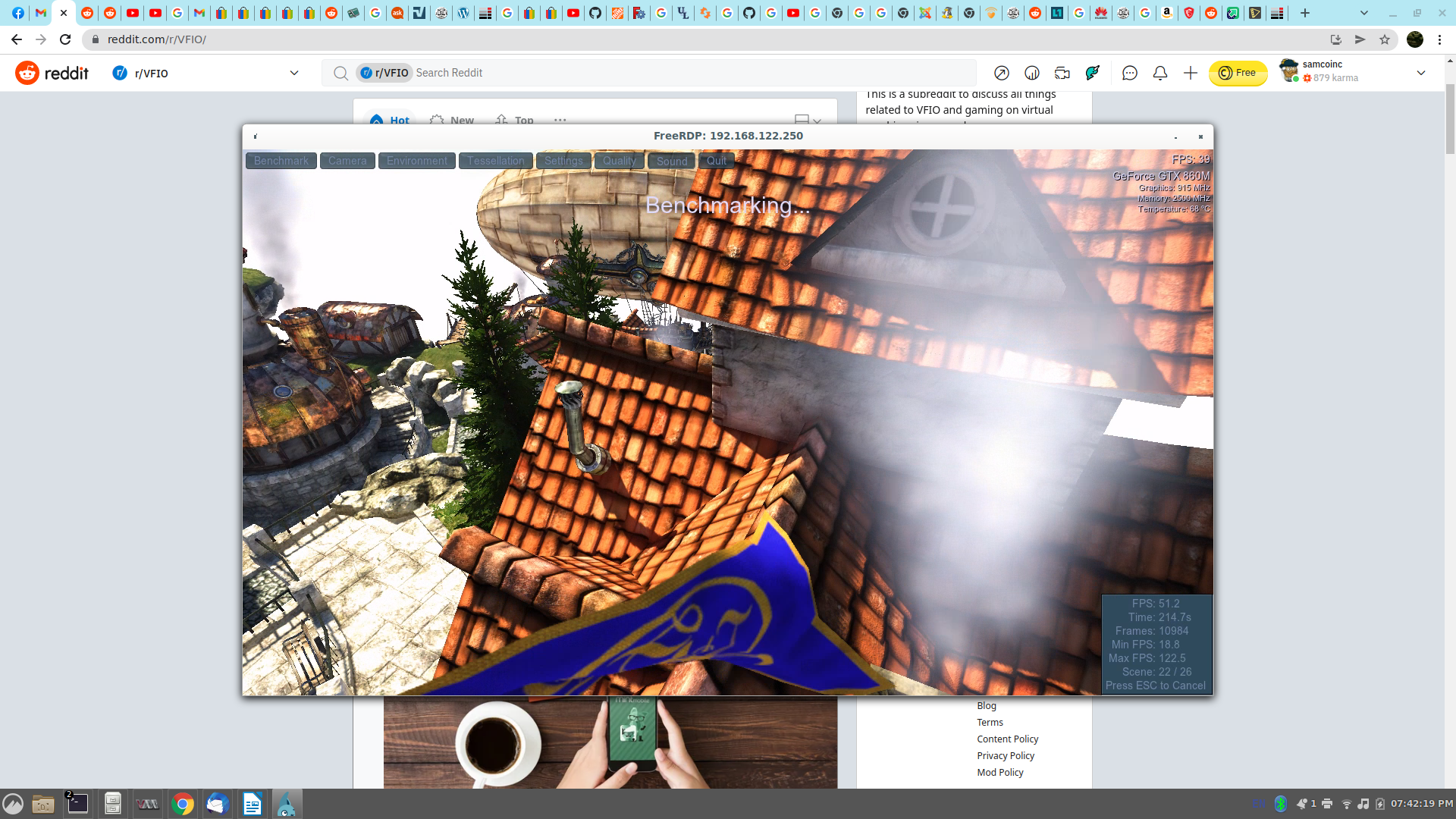The width and height of the screenshot is (1456, 819).
Task: Bookmark this page with star icon
Action: click(1385, 39)
